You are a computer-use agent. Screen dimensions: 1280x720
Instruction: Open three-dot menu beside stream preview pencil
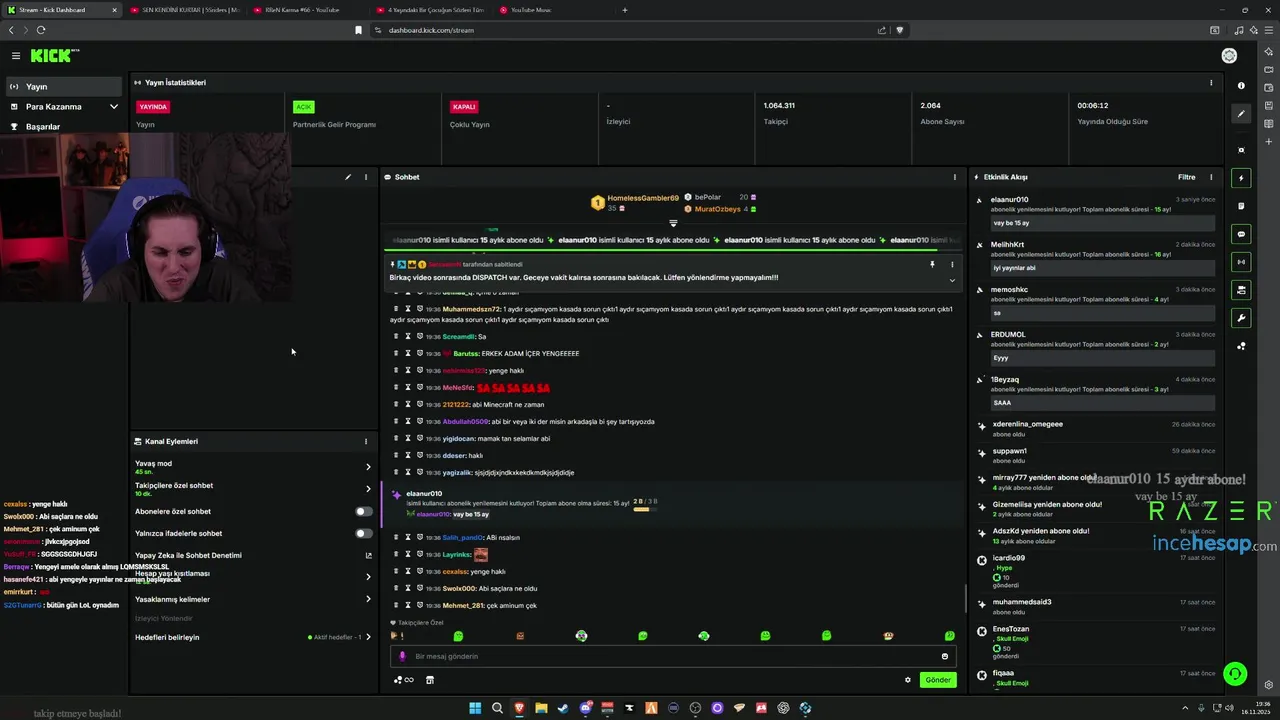365,177
